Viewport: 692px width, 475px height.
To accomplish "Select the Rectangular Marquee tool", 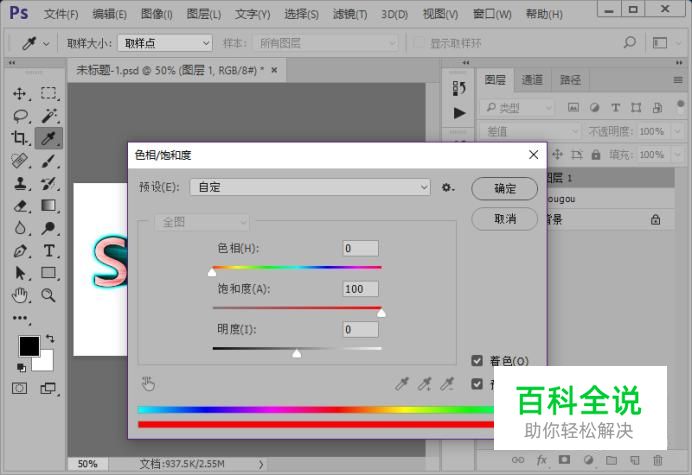I will [x=48, y=93].
